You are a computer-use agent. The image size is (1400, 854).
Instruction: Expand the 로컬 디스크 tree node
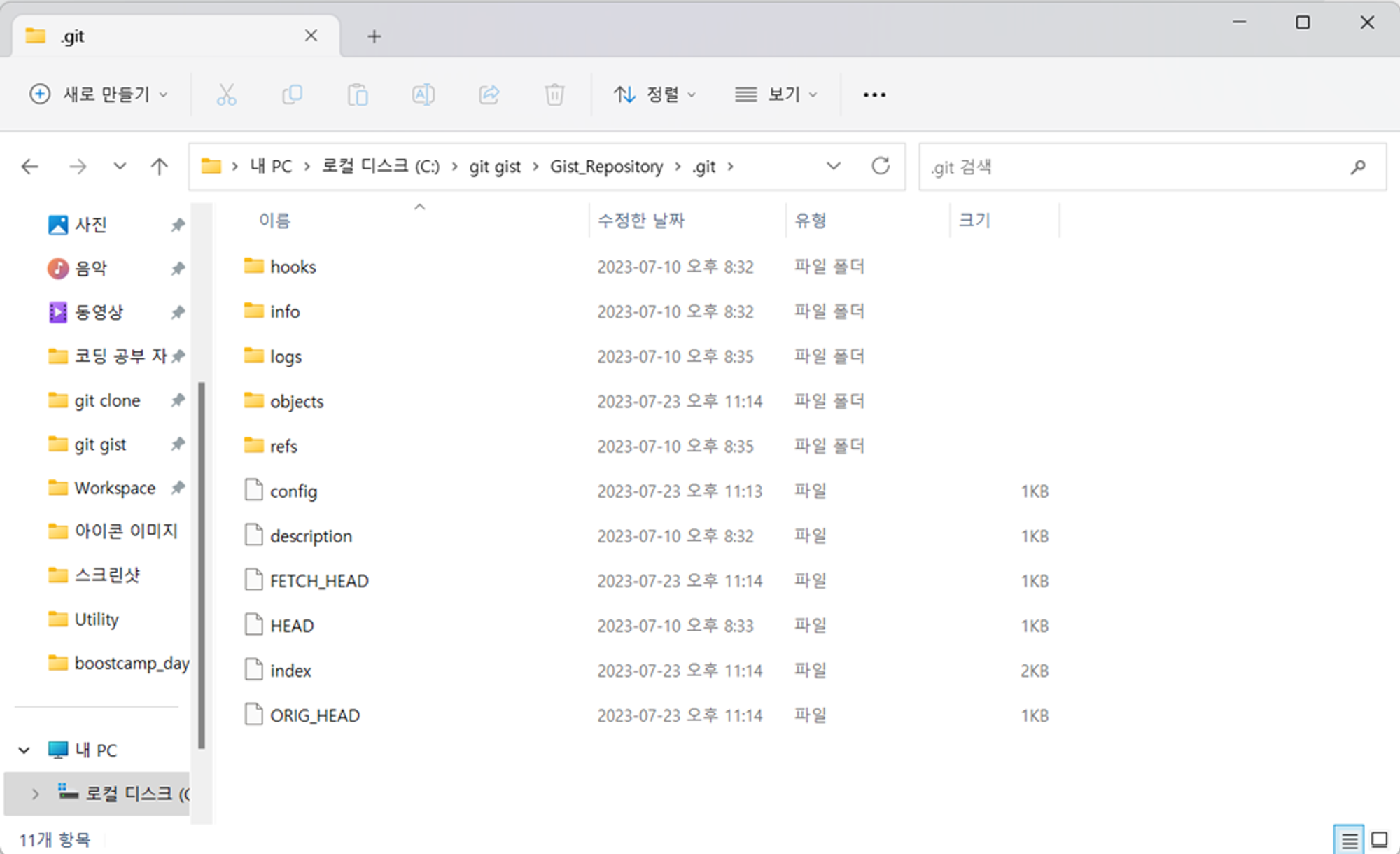coord(35,794)
